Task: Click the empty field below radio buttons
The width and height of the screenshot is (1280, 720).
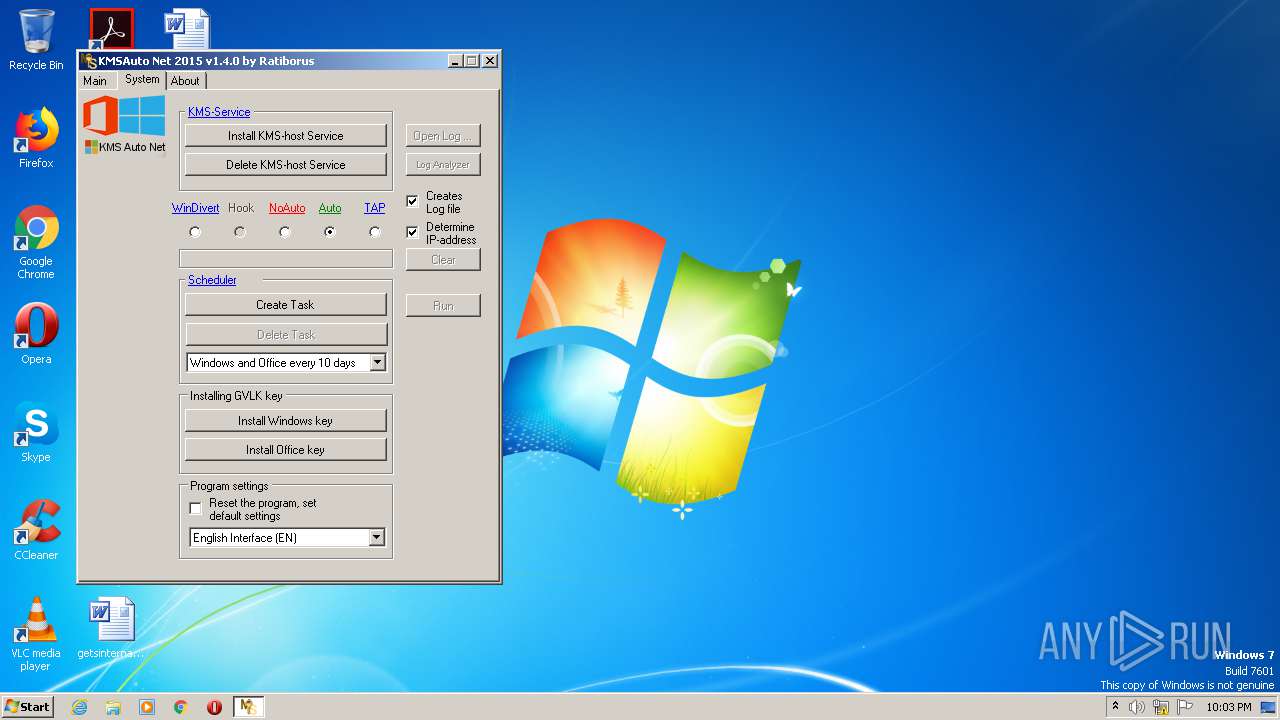Action: tap(286, 259)
